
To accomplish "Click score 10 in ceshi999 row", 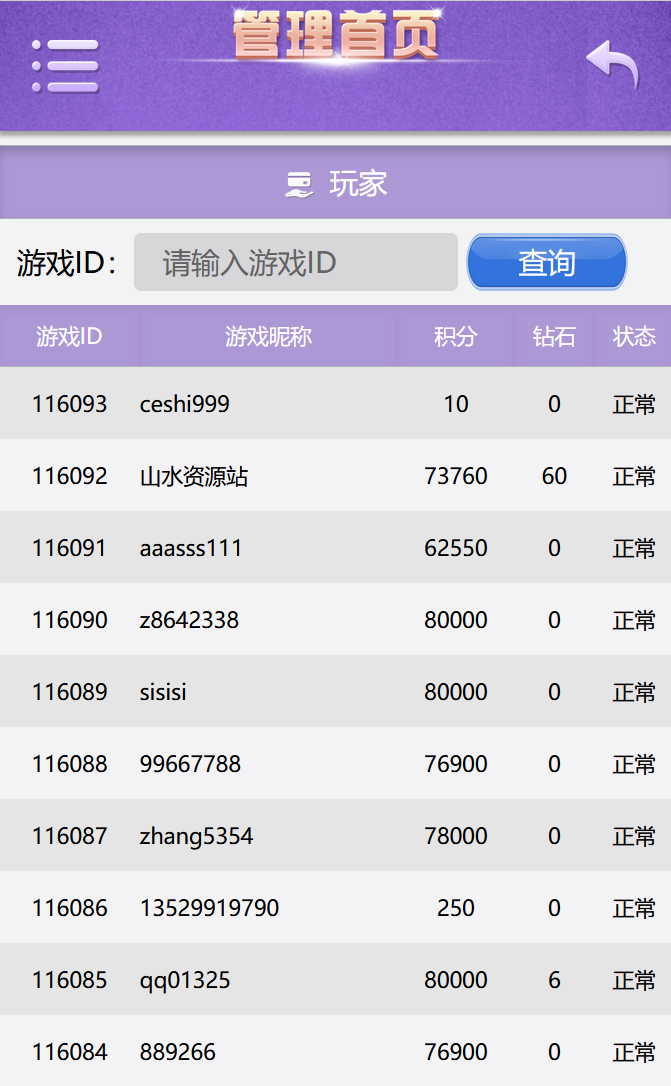I will (x=456, y=404).
